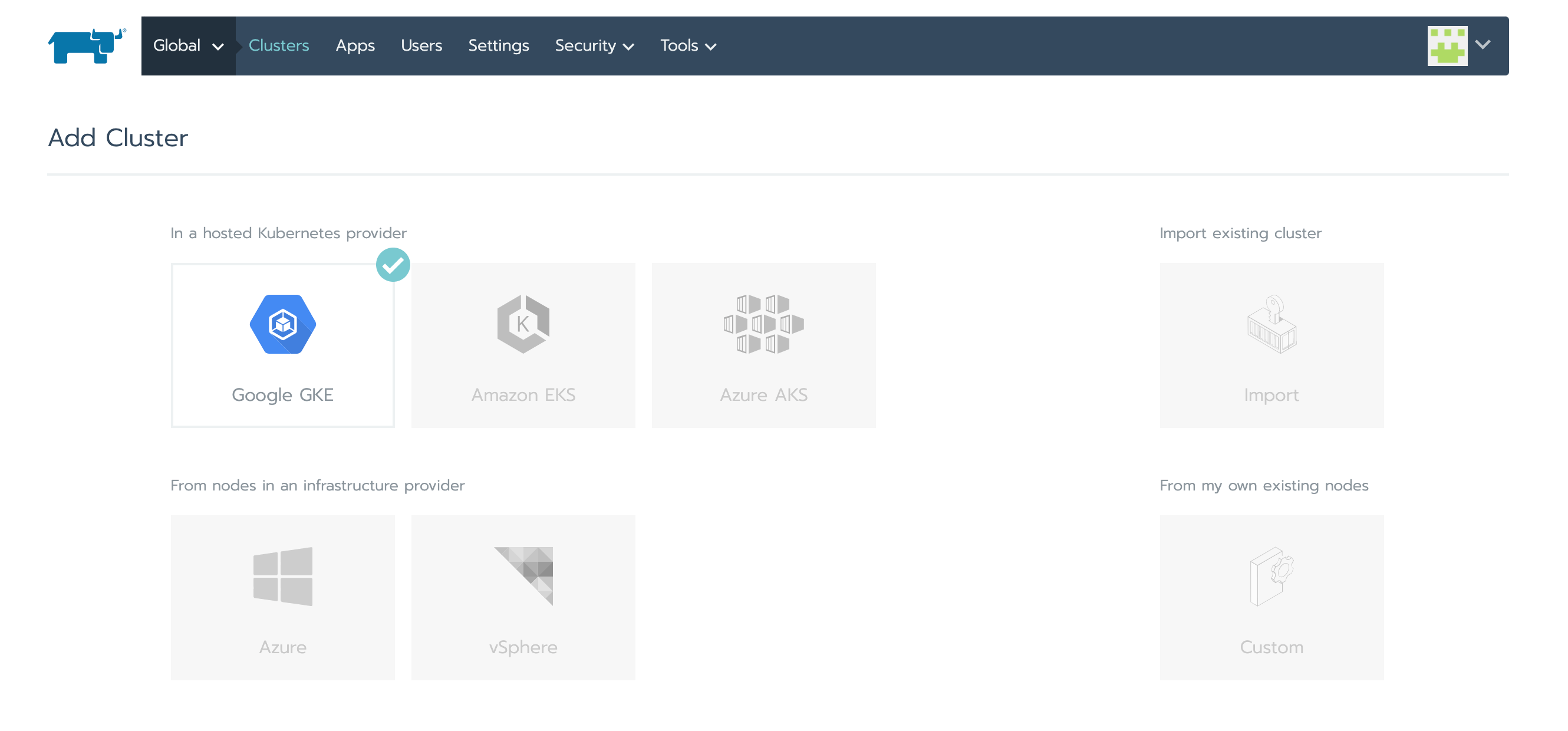Expand the Global scope dropdown
Viewport: 1568px width, 731px height.
point(188,45)
